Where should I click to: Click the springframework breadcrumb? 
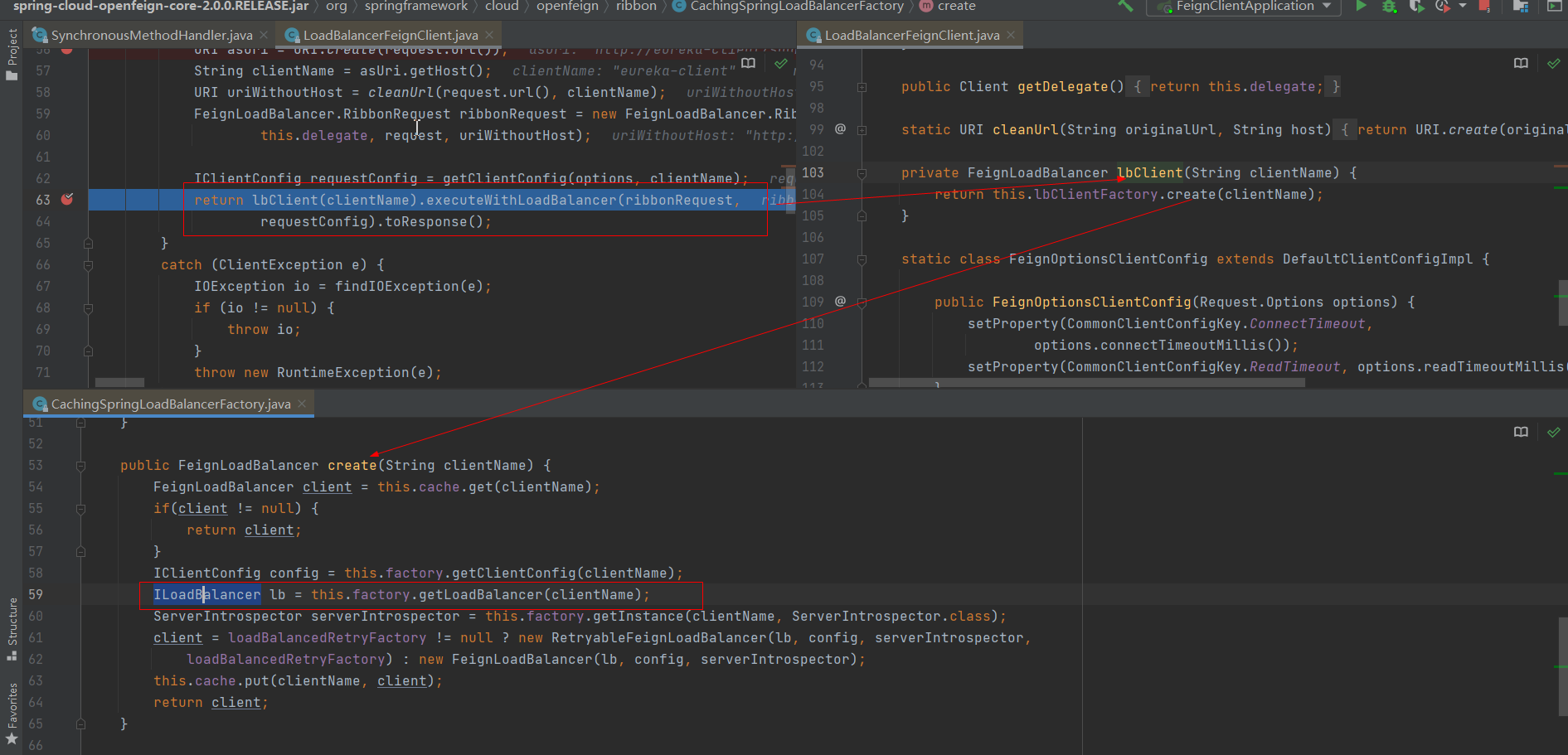point(415,7)
